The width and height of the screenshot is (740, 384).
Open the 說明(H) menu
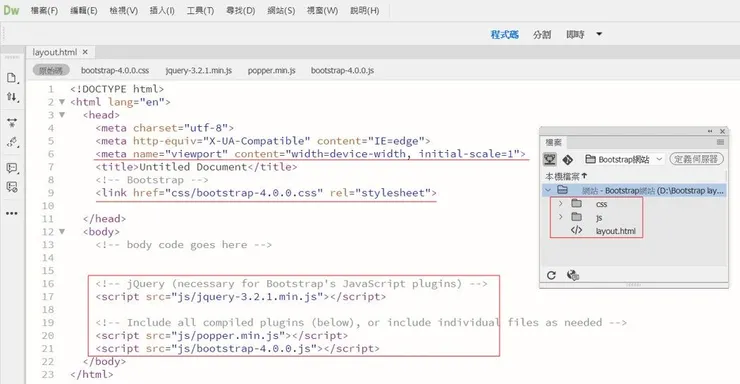(x=365, y=10)
